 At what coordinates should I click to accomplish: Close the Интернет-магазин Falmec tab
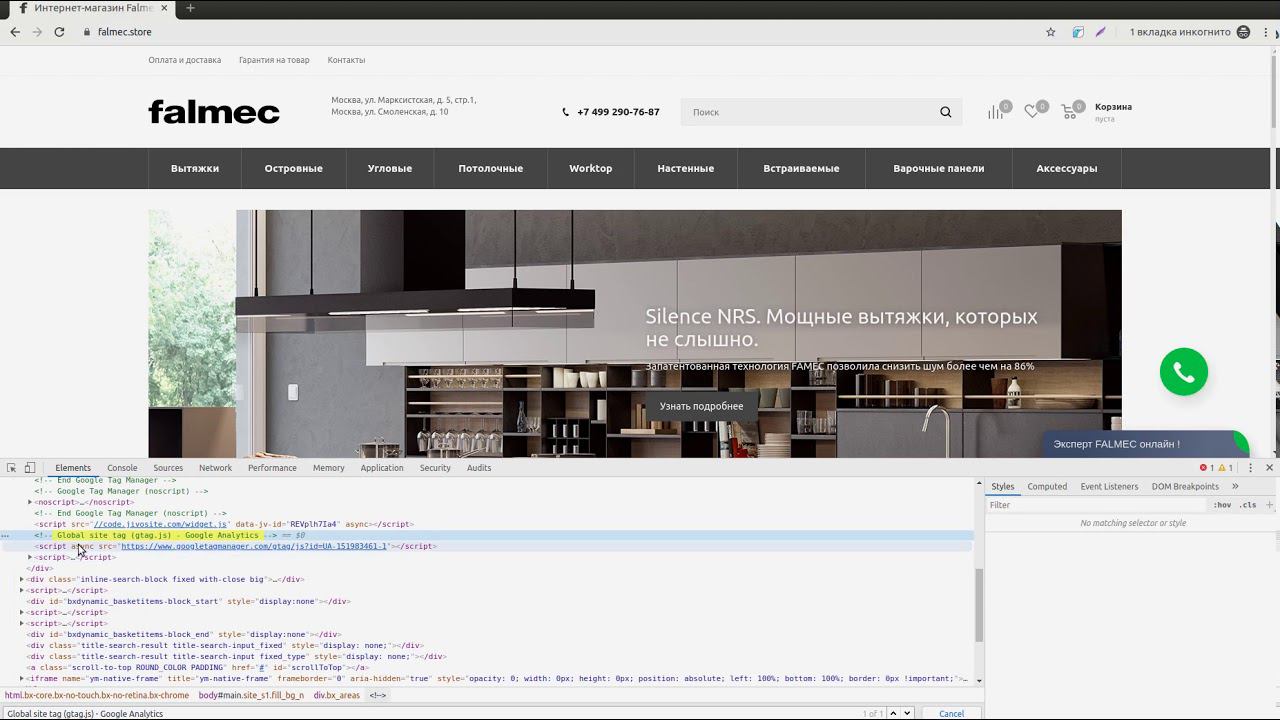(165, 8)
